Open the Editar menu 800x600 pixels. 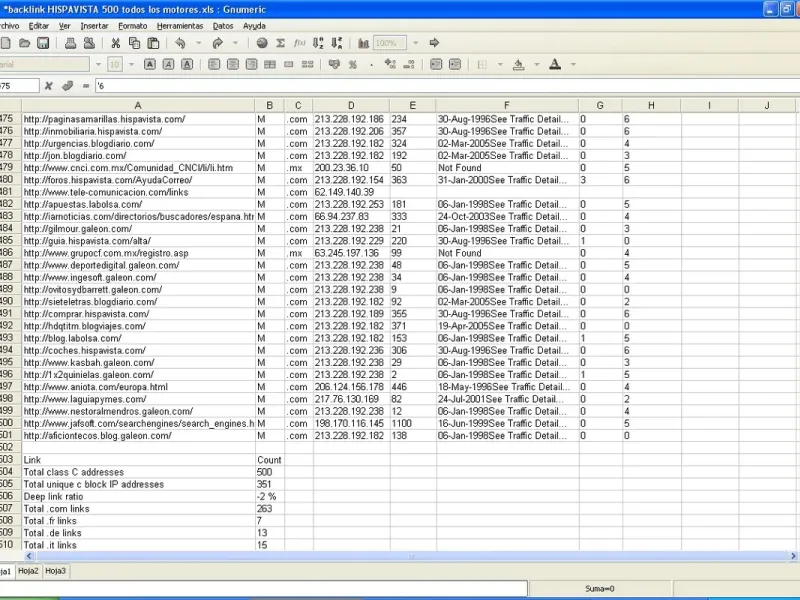coord(39,26)
